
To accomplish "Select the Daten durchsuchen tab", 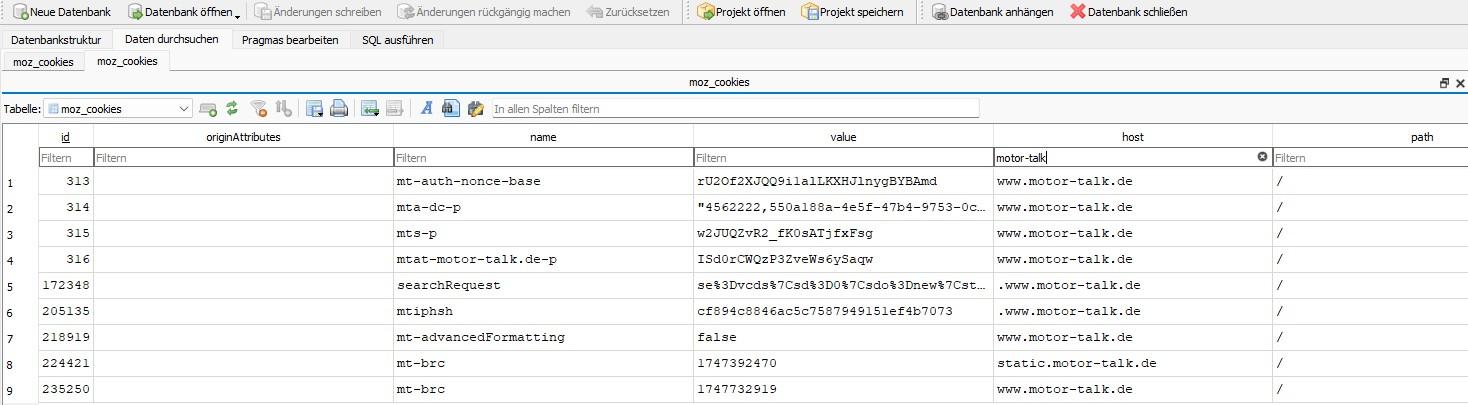I will [172, 40].
